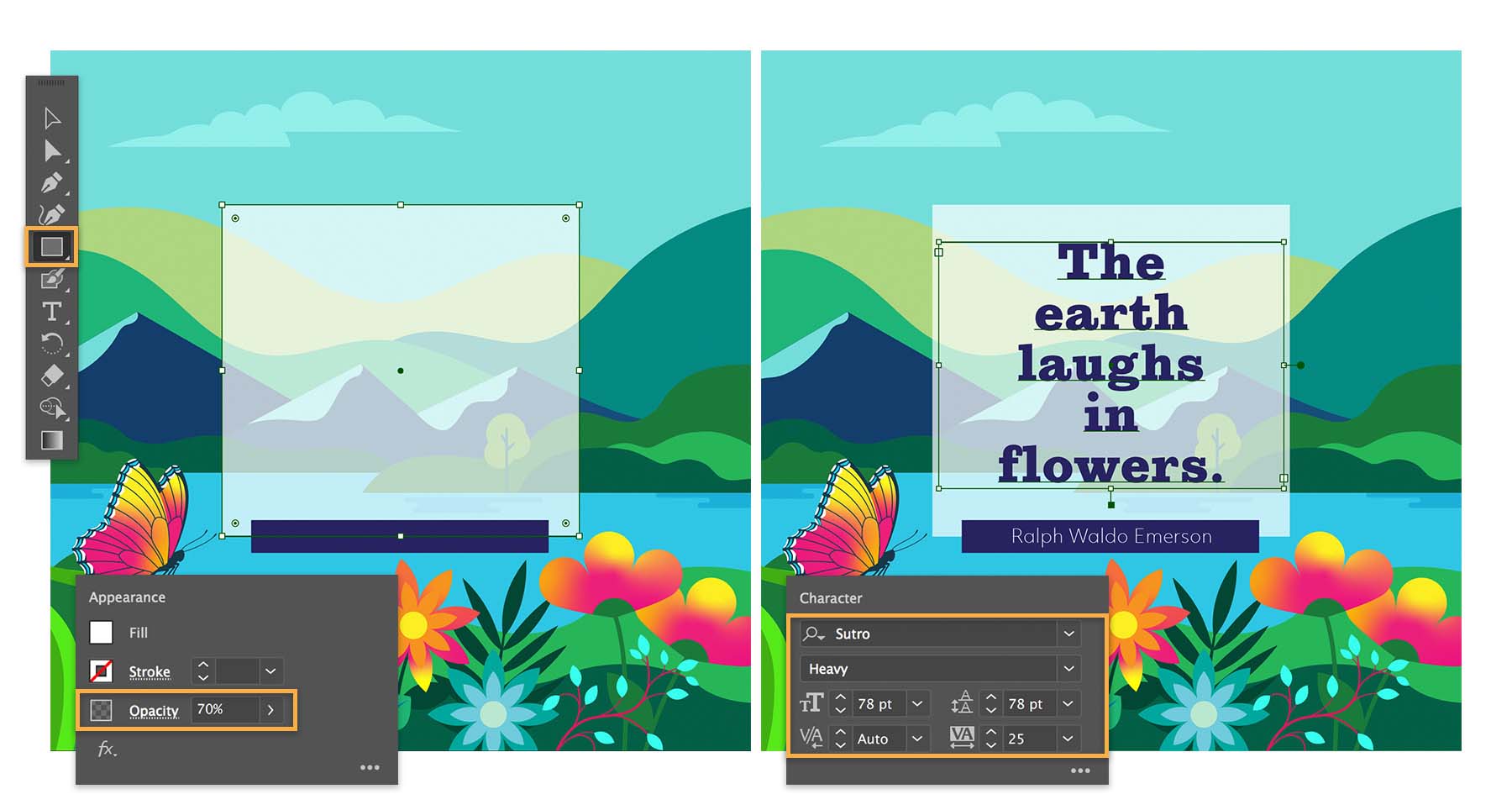1512x810 pixels.
Task: Click the opacity checkerboard icon
Action: point(102,711)
